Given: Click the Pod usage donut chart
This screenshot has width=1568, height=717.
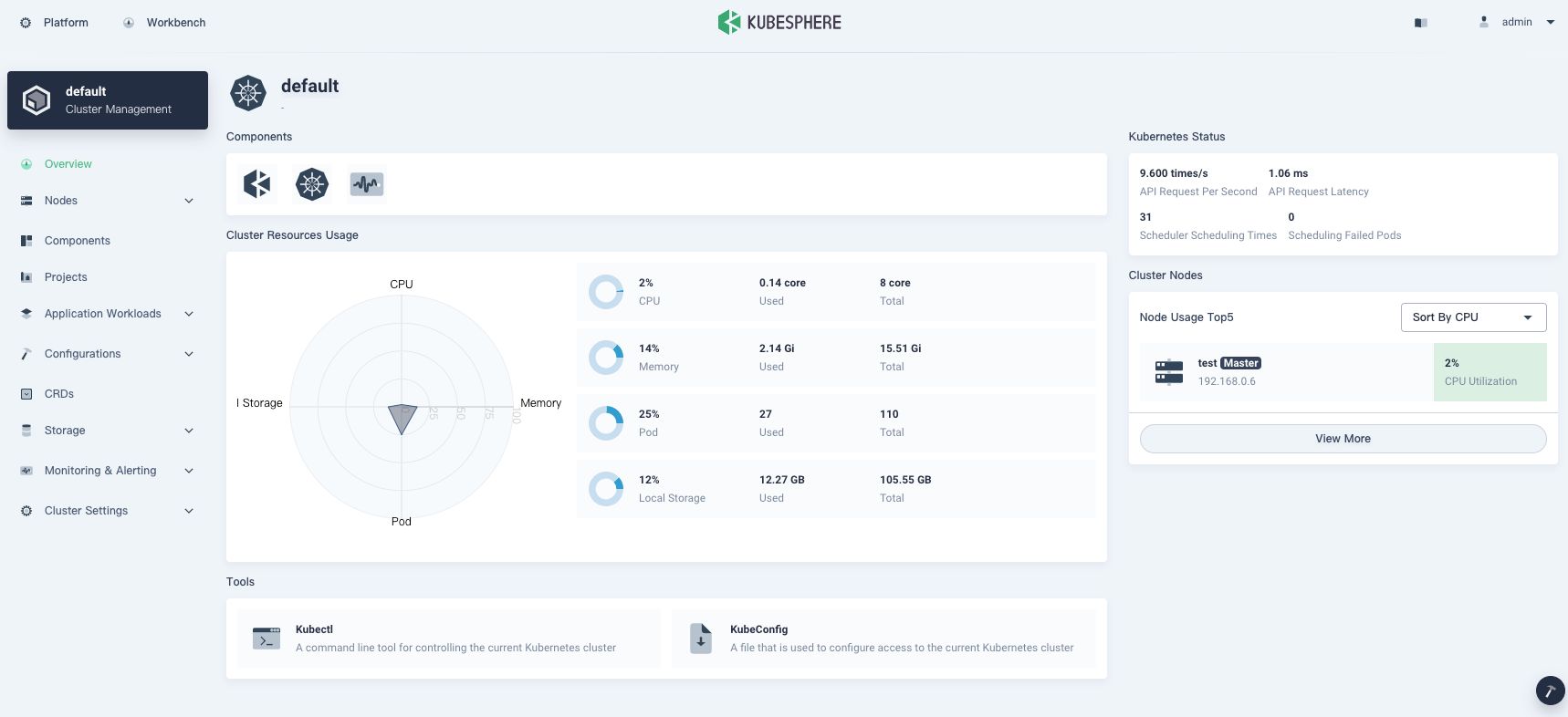Looking at the screenshot, I should 606,423.
